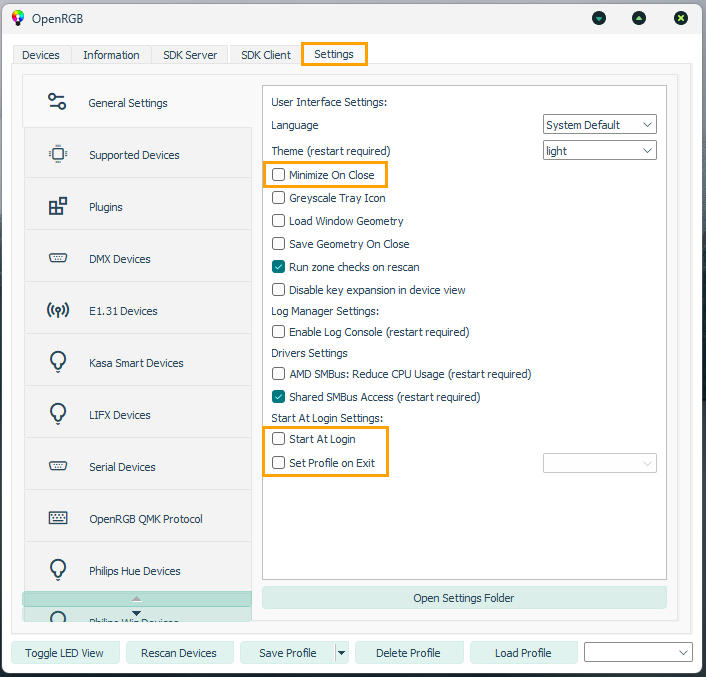Select the Settings tab
The width and height of the screenshot is (706, 677).
334,54
